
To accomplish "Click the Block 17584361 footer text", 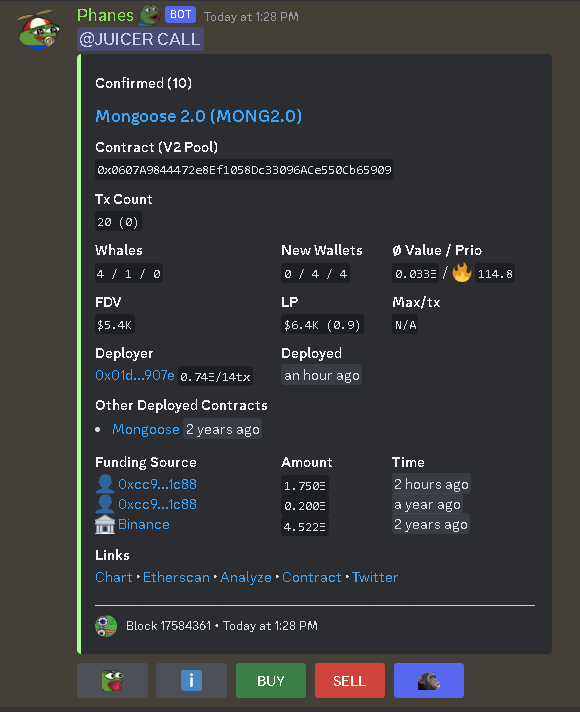I will 169,626.
